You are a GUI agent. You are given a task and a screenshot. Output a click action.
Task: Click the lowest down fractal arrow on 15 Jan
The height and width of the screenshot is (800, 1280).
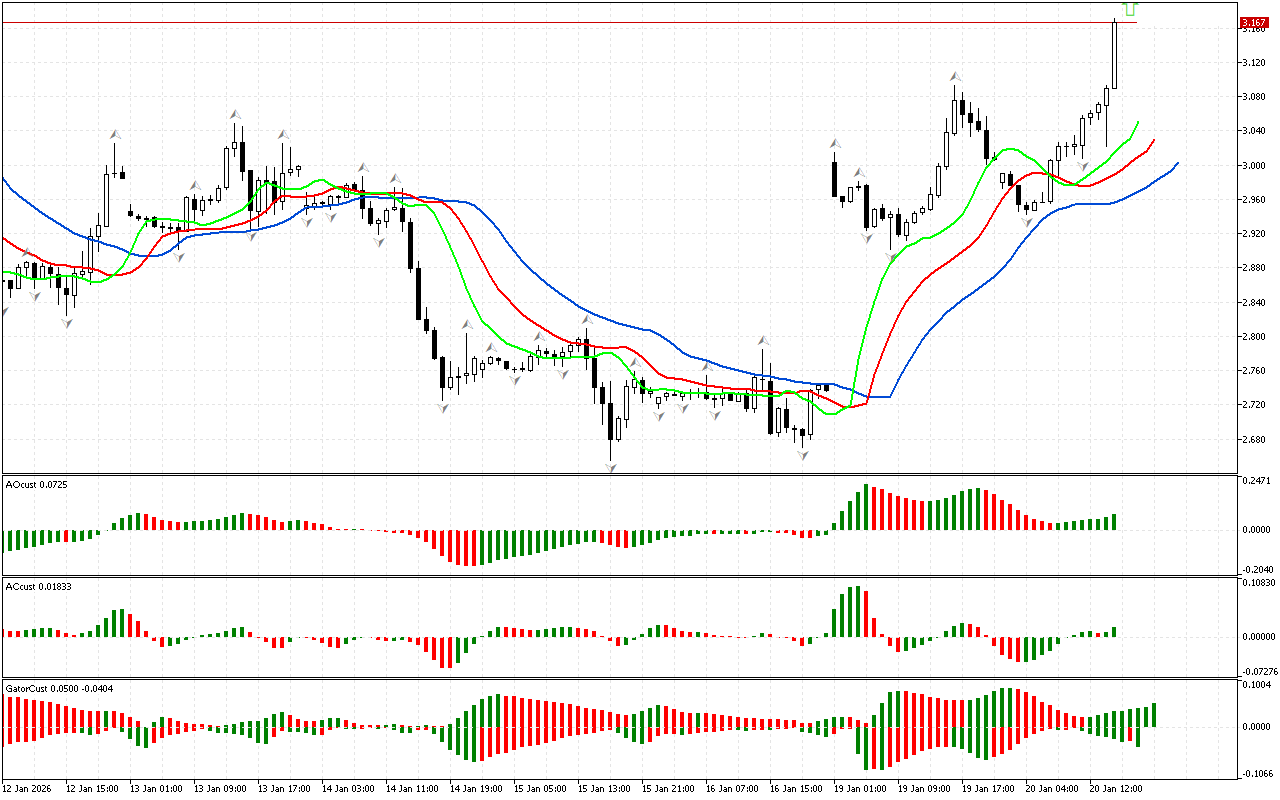click(x=610, y=466)
